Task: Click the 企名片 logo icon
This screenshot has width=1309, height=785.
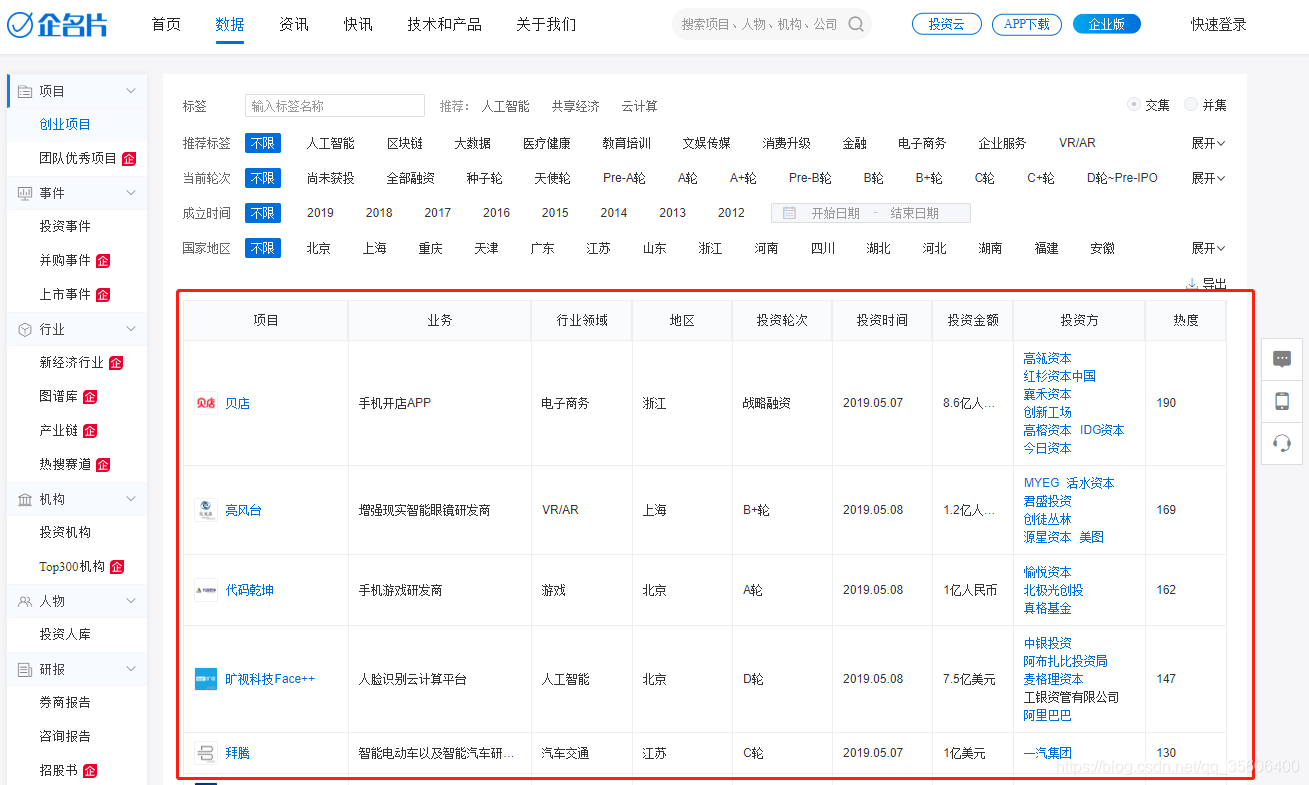Action: tap(19, 24)
